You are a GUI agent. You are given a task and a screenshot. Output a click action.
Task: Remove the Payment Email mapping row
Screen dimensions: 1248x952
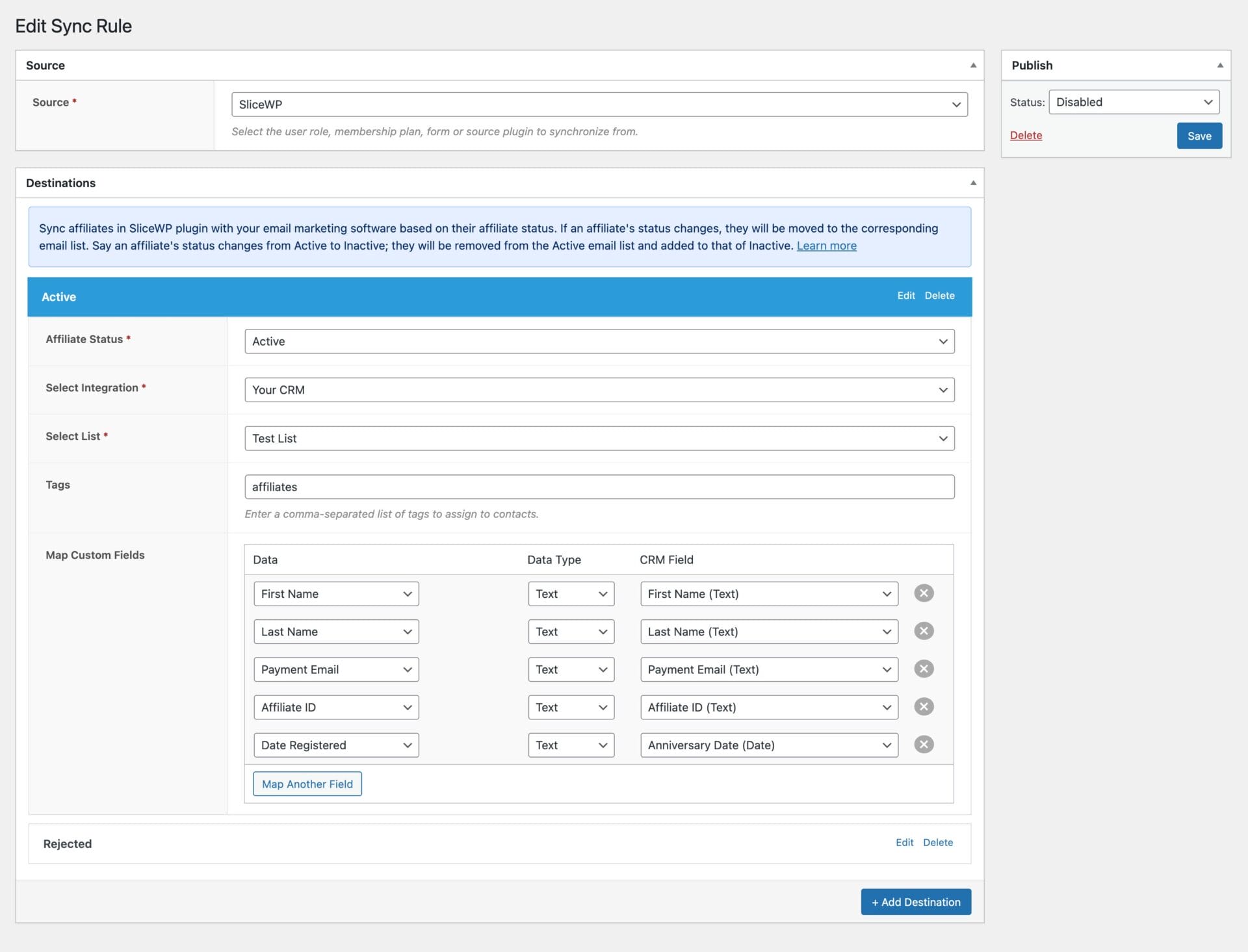923,669
